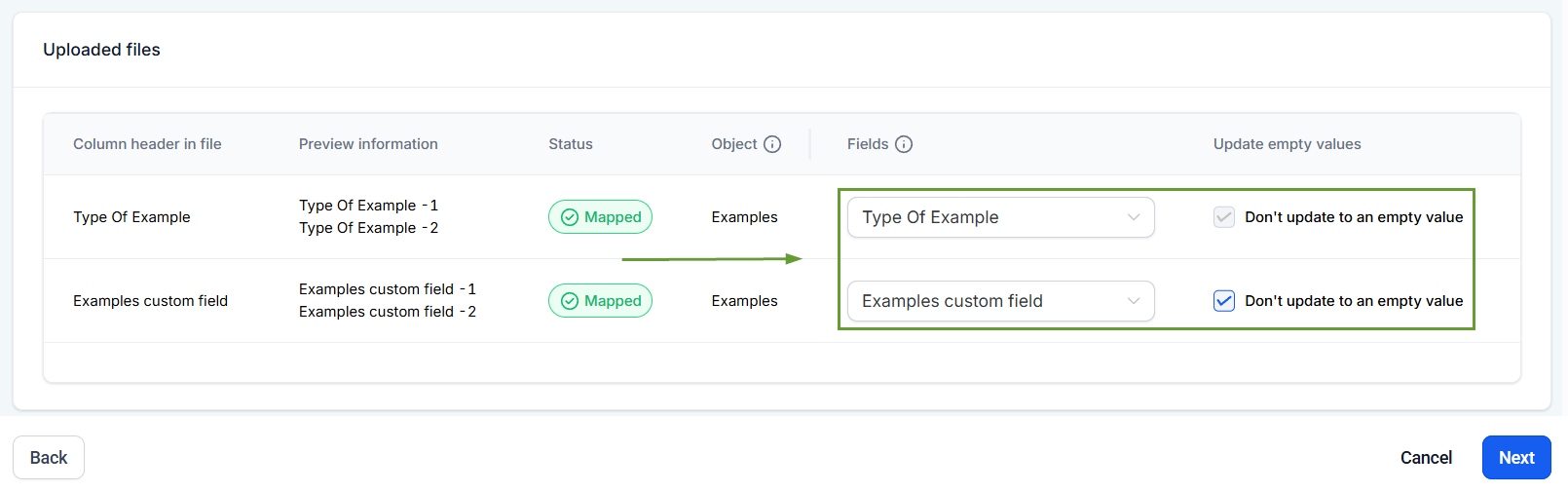Click the Preview information column heading
The image size is (1568, 492).
[x=368, y=144]
